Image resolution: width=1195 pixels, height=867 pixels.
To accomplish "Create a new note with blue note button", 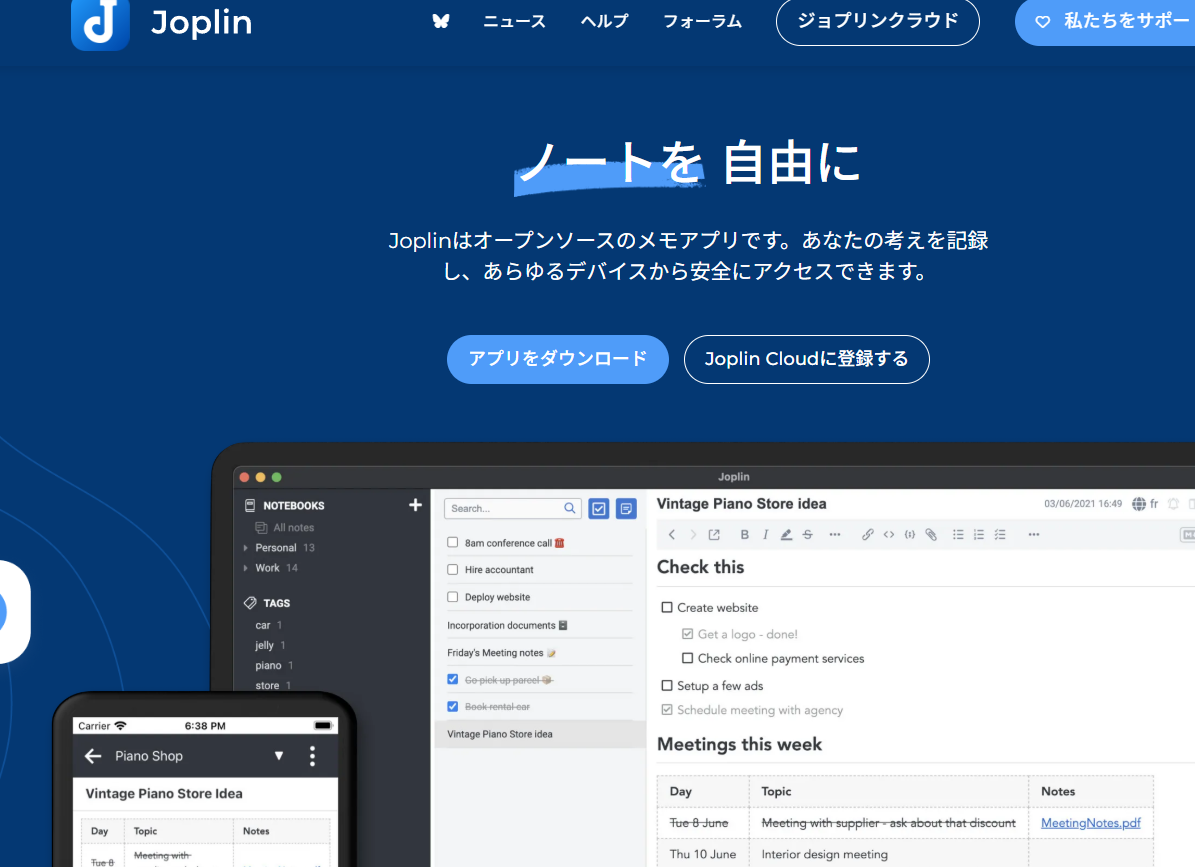I will pos(626,509).
